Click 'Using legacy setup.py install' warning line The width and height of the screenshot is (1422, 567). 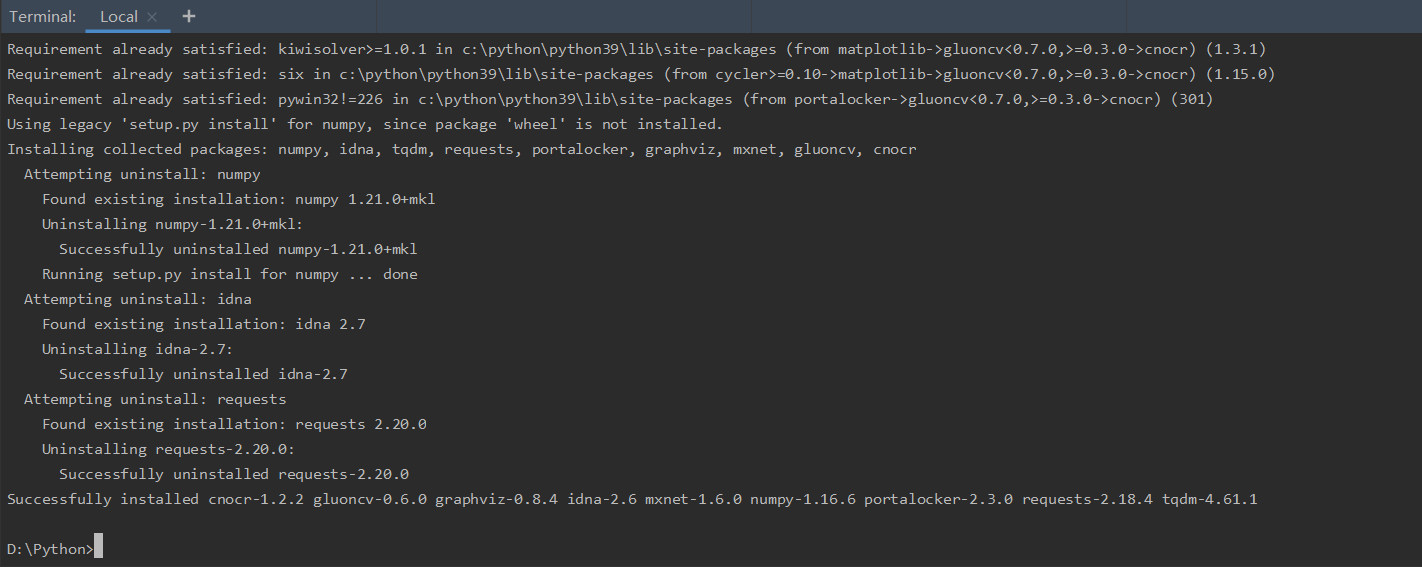pyautogui.click(x=365, y=124)
